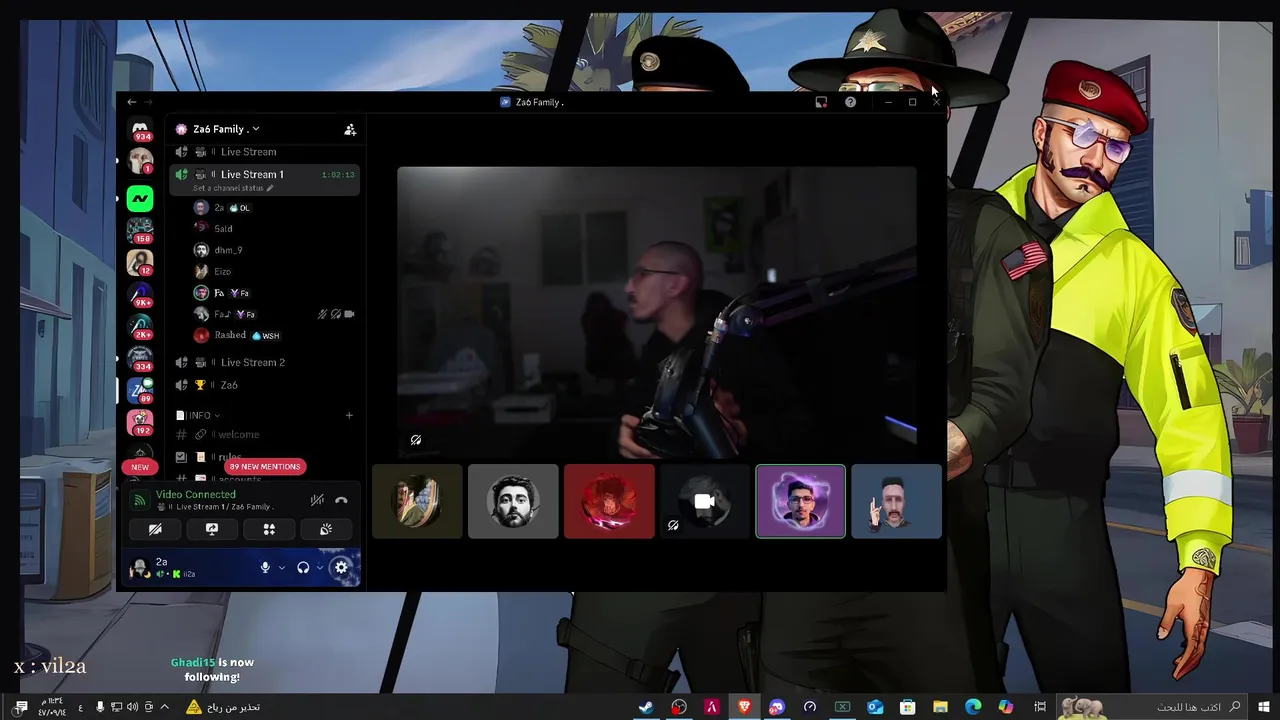This screenshot has width=1280, height=720.
Task: Open Microsoft Edge from the taskbar
Action: pyautogui.click(x=973, y=707)
